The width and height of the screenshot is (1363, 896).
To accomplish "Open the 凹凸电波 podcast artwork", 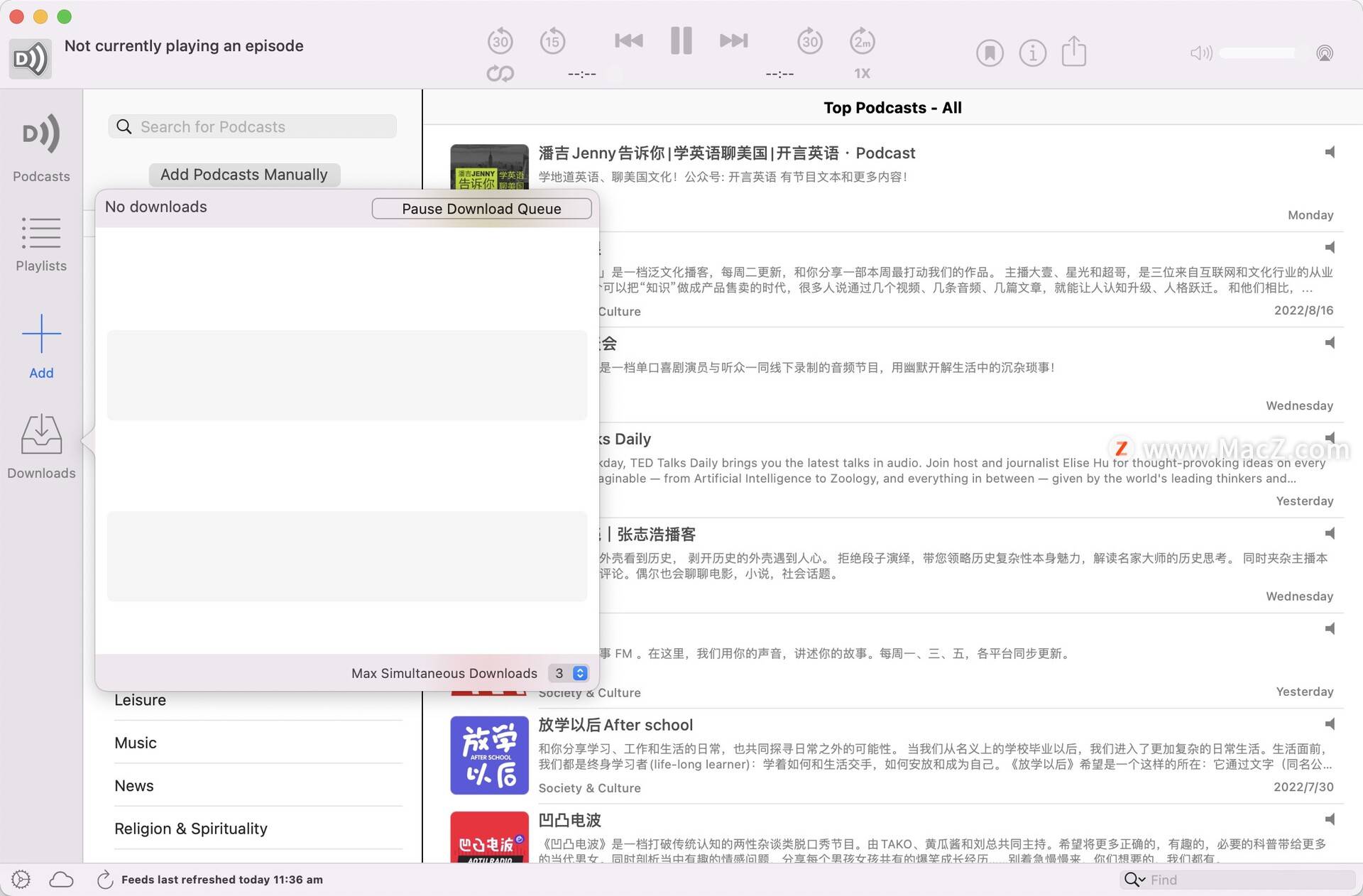I will (x=489, y=837).
